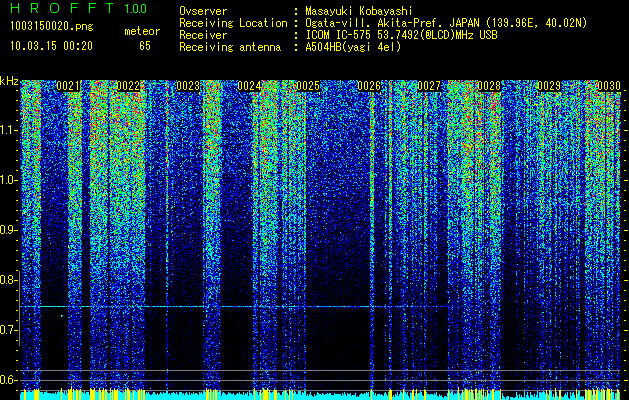Select observer name Masayuki Kobayashi
Screen dimensions: 629x400
point(359,12)
